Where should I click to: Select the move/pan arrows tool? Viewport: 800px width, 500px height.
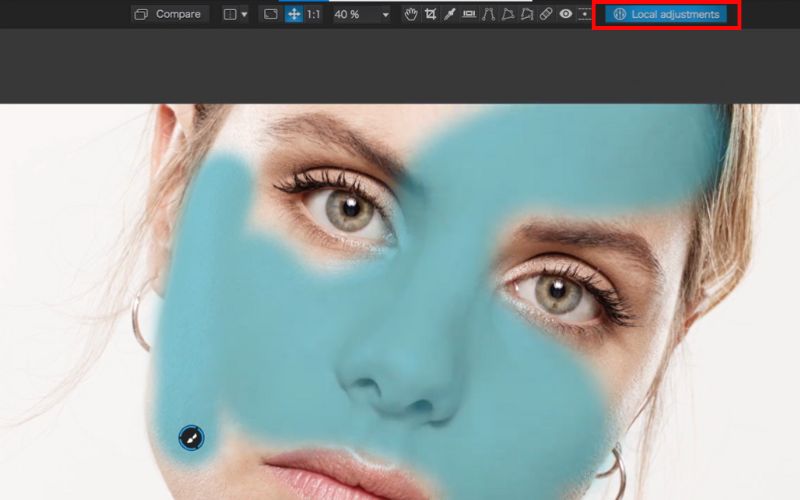[x=294, y=14]
